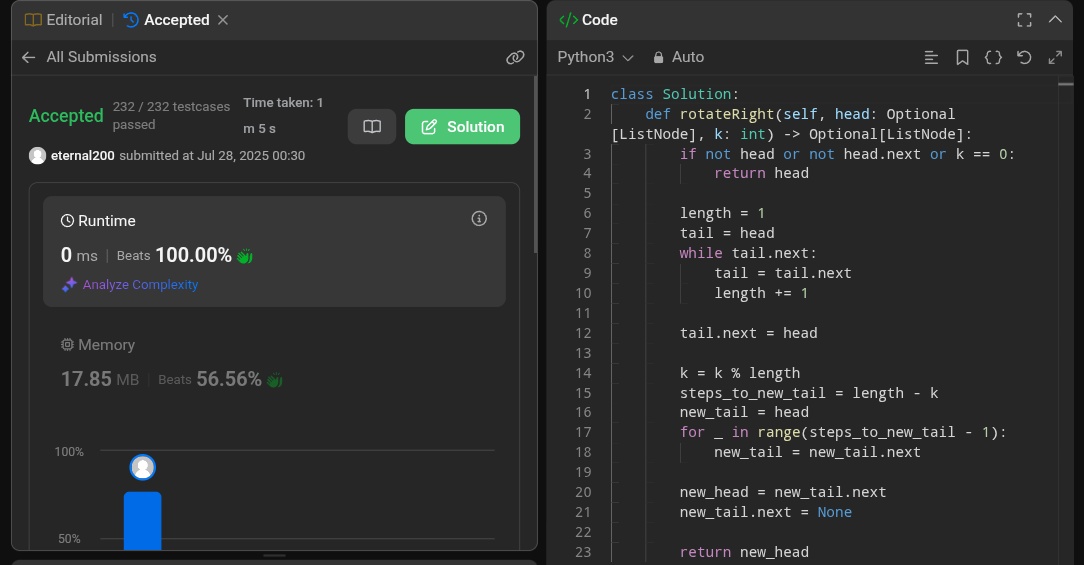This screenshot has height=565, width=1084.
Task: Format code with the align-lines icon
Action: (931, 58)
